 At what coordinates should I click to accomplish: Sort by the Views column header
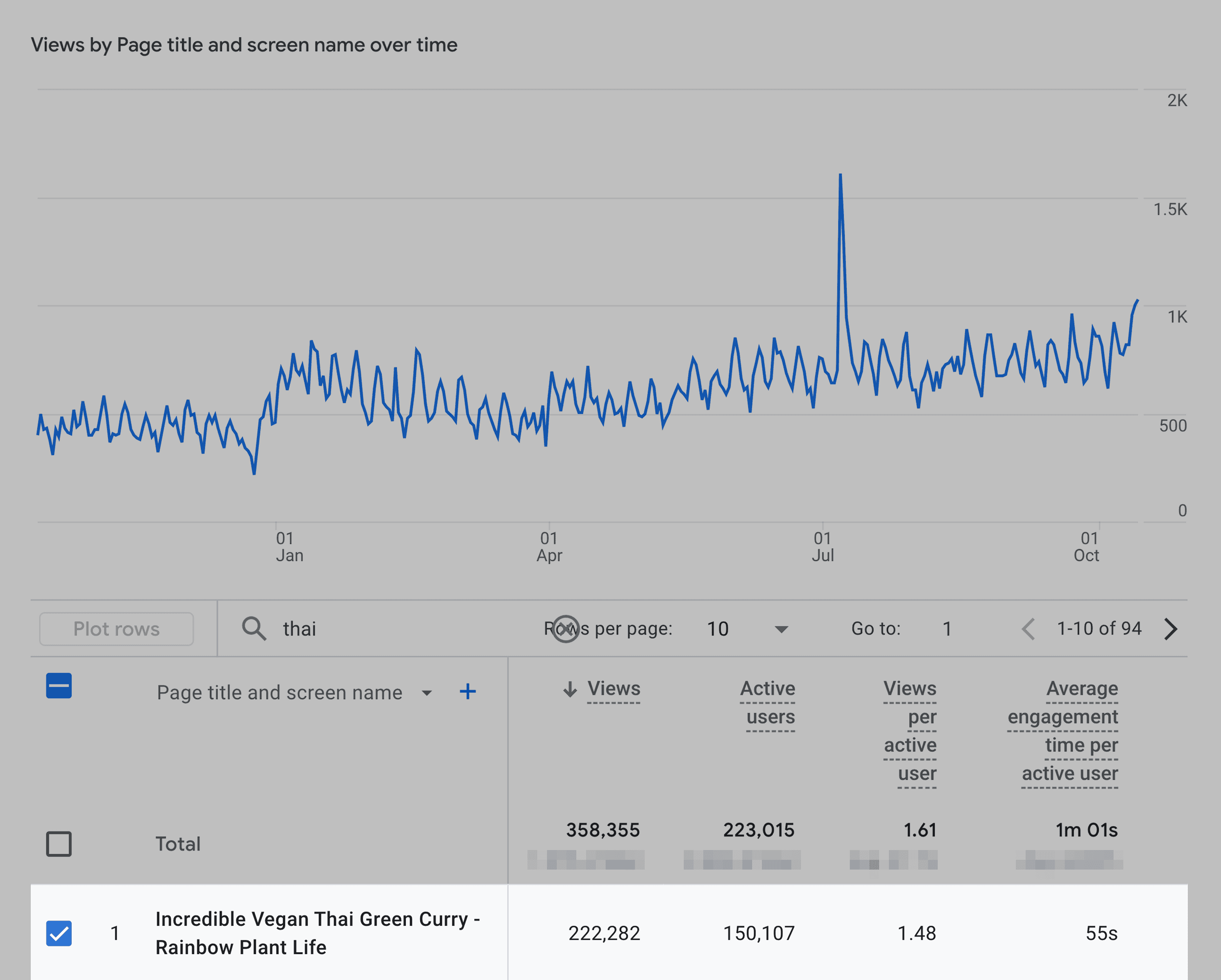[x=613, y=689]
